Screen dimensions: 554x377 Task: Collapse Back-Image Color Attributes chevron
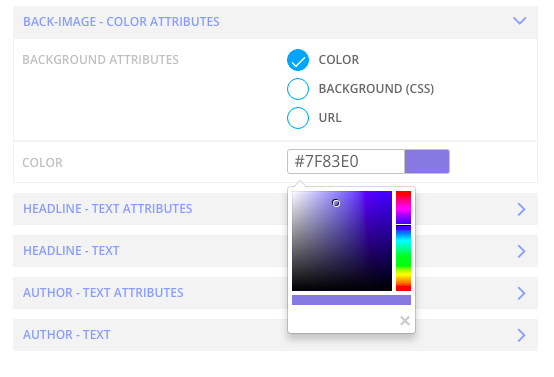pos(520,21)
